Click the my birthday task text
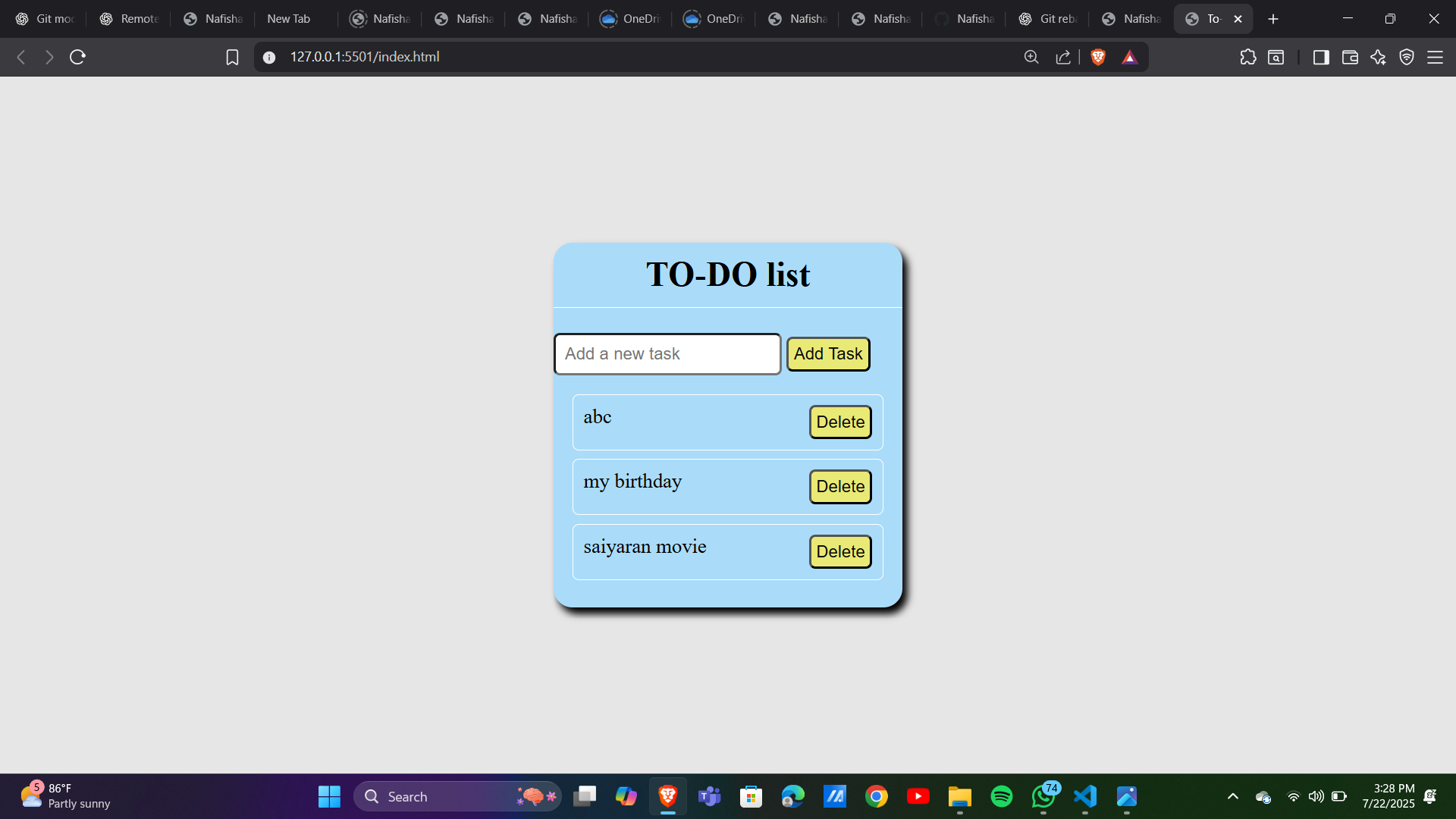The image size is (1456, 819). pos(632,482)
